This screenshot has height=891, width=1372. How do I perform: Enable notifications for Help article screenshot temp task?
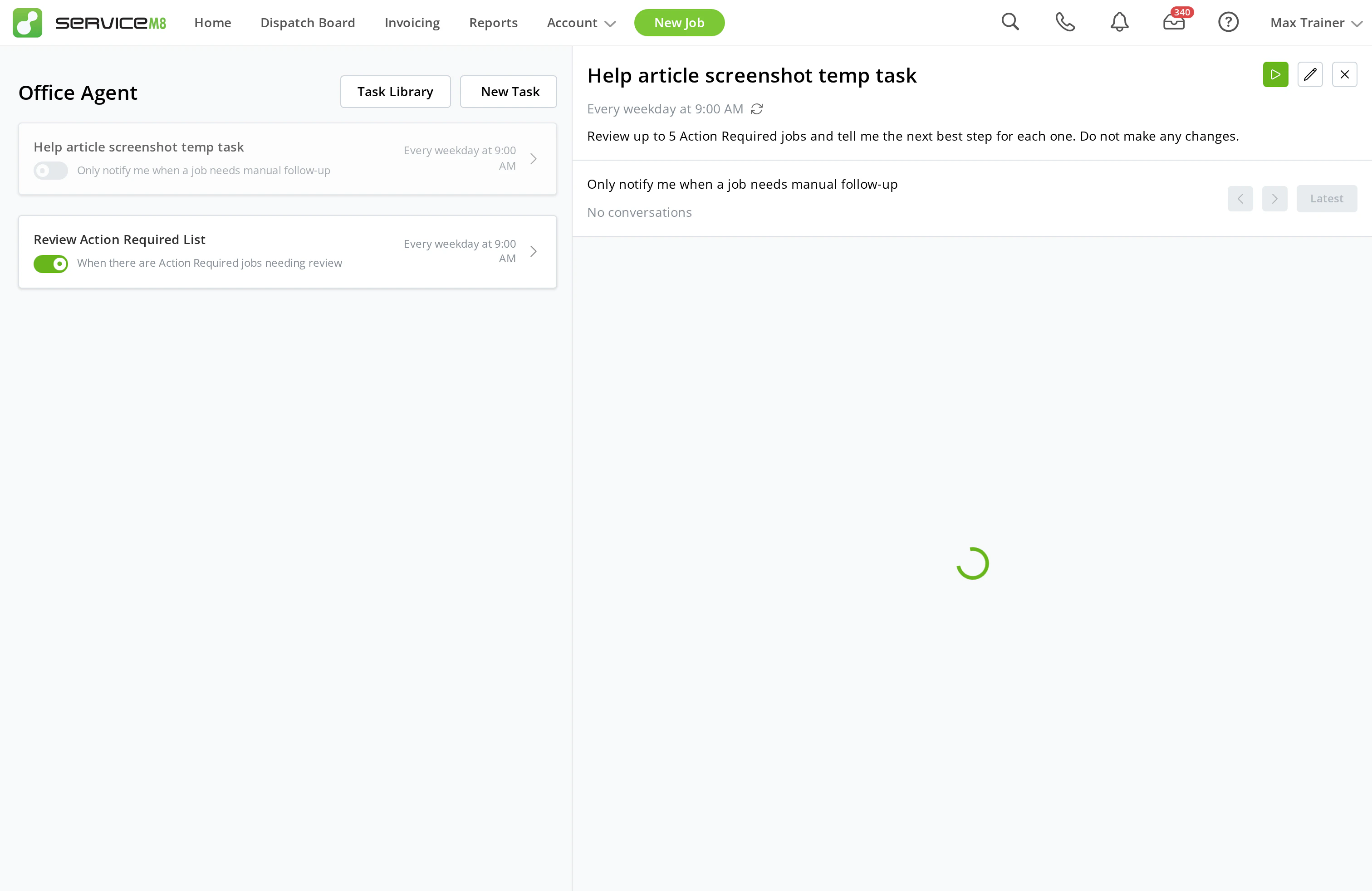click(50, 171)
